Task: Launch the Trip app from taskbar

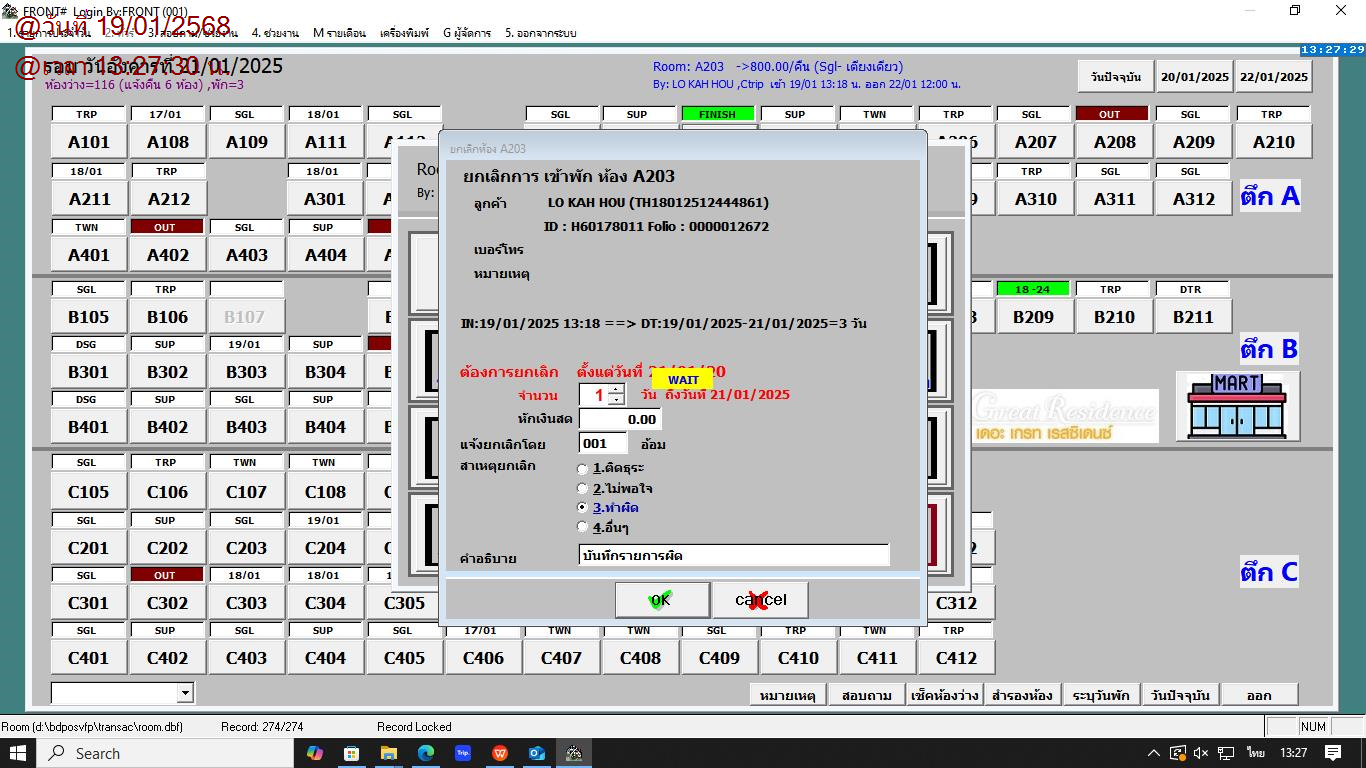Action: [x=463, y=753]
